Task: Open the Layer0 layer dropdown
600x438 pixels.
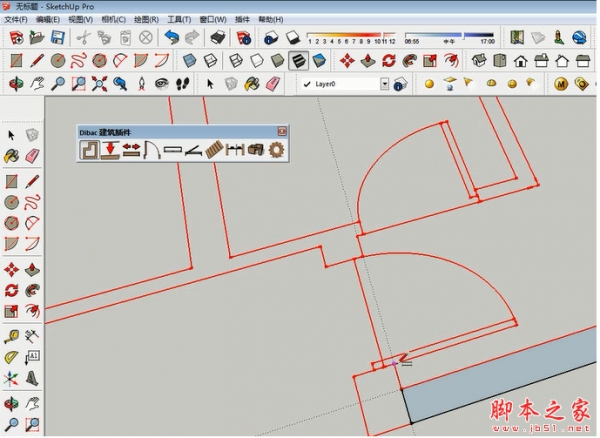Action: [x=384, y=85]
